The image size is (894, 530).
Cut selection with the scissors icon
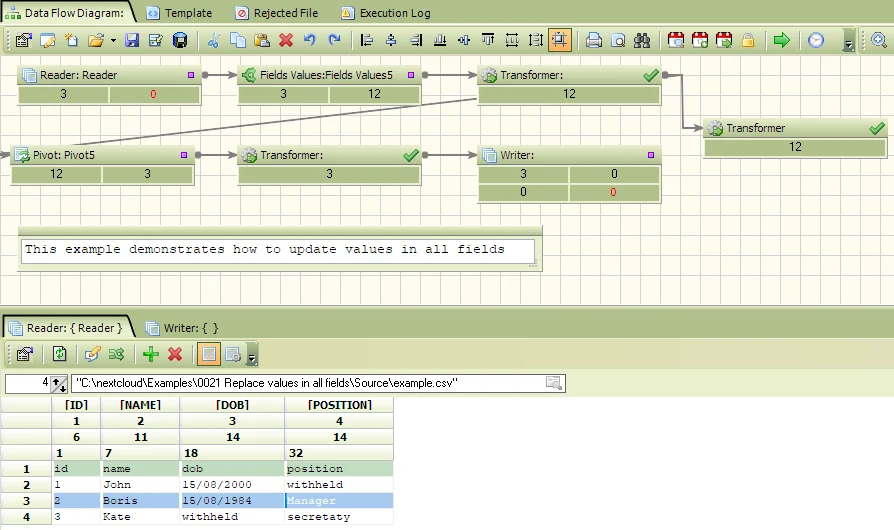[214, 40]
